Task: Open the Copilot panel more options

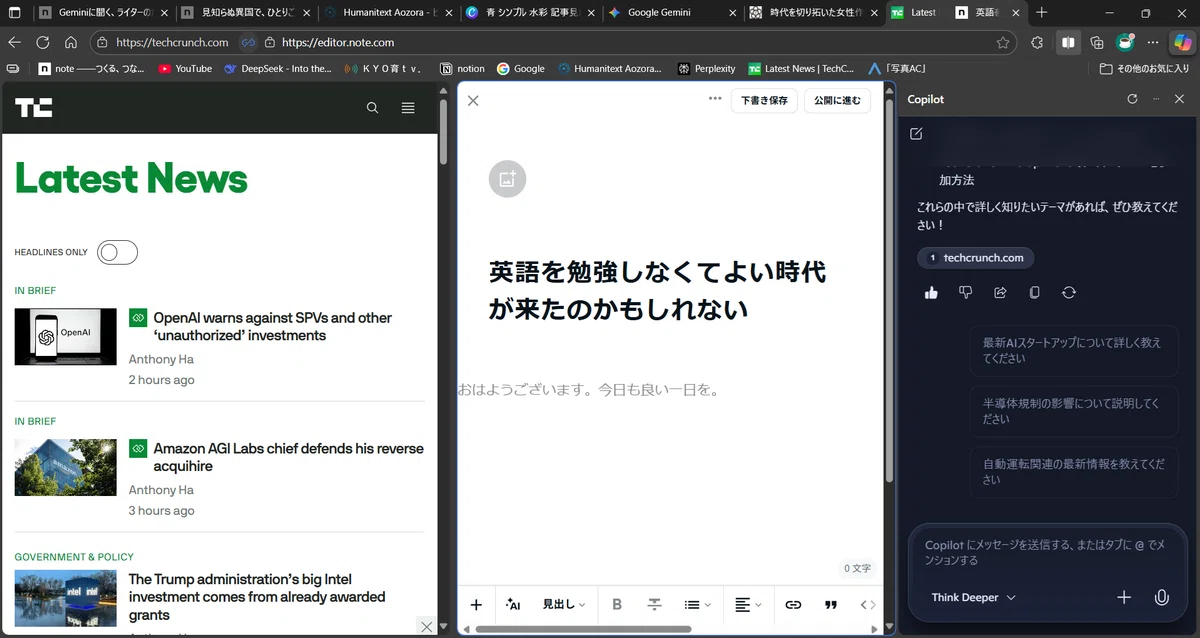Action: [1156, 99]
